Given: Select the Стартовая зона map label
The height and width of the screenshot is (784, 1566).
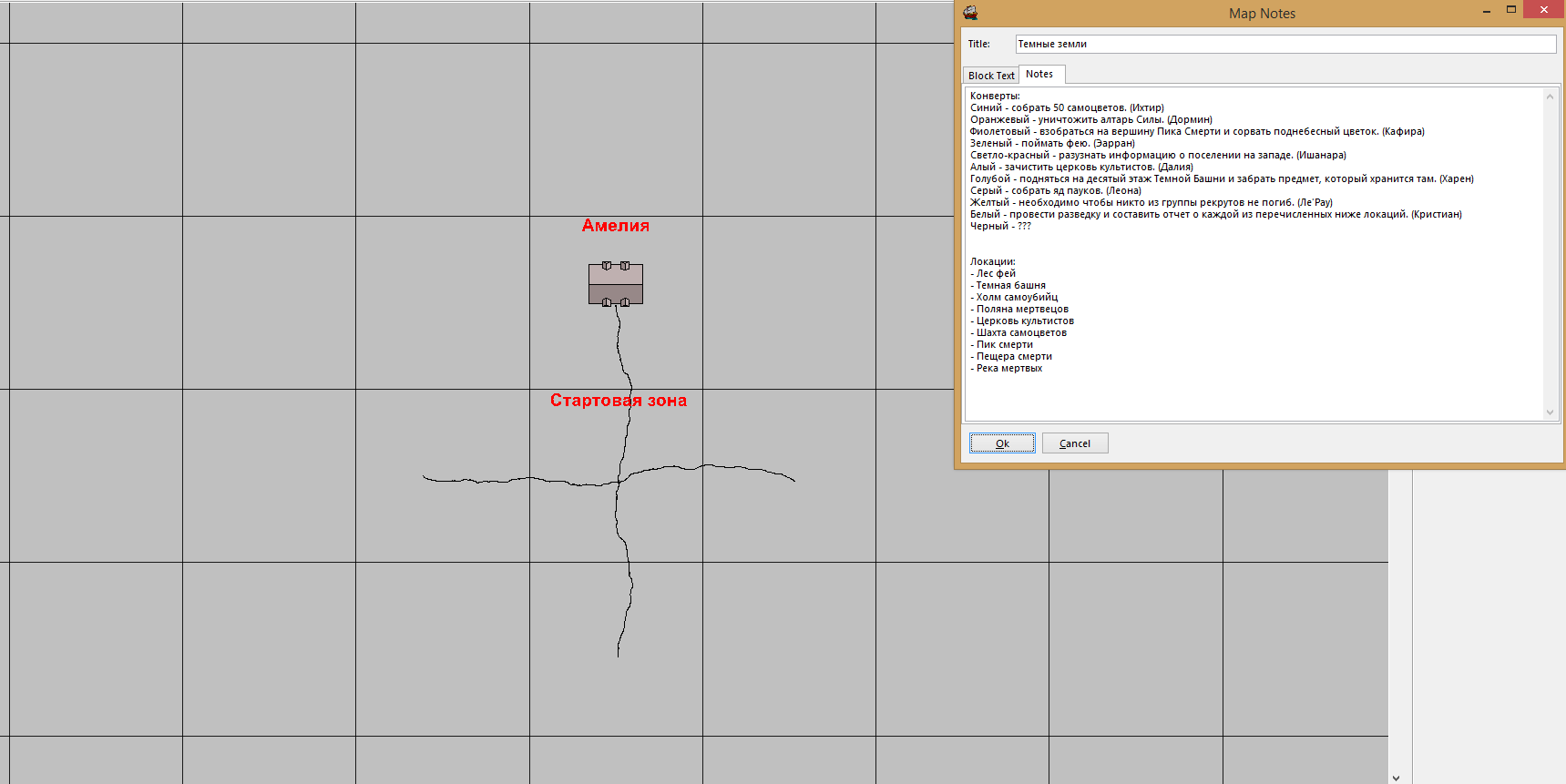Looking at the screenshot, I should tap(619, 401).
